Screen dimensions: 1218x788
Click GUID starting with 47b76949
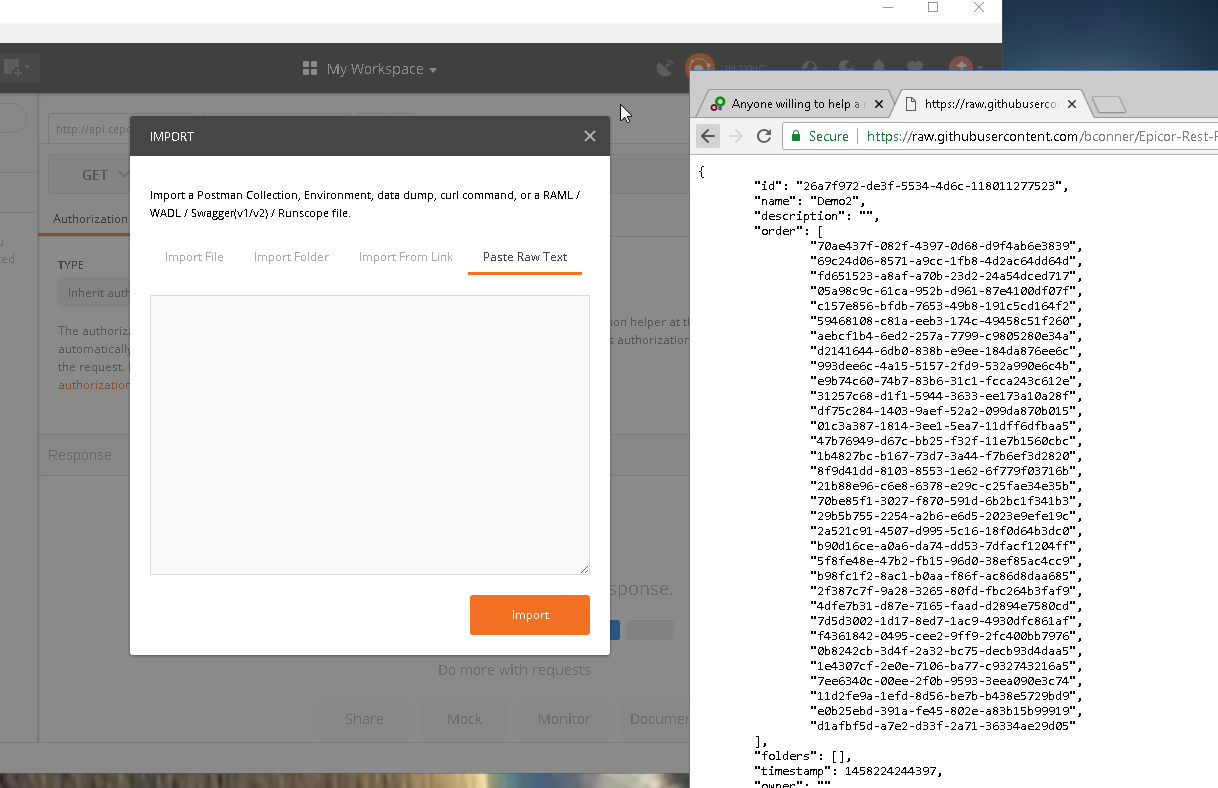(x=946, y=441)
